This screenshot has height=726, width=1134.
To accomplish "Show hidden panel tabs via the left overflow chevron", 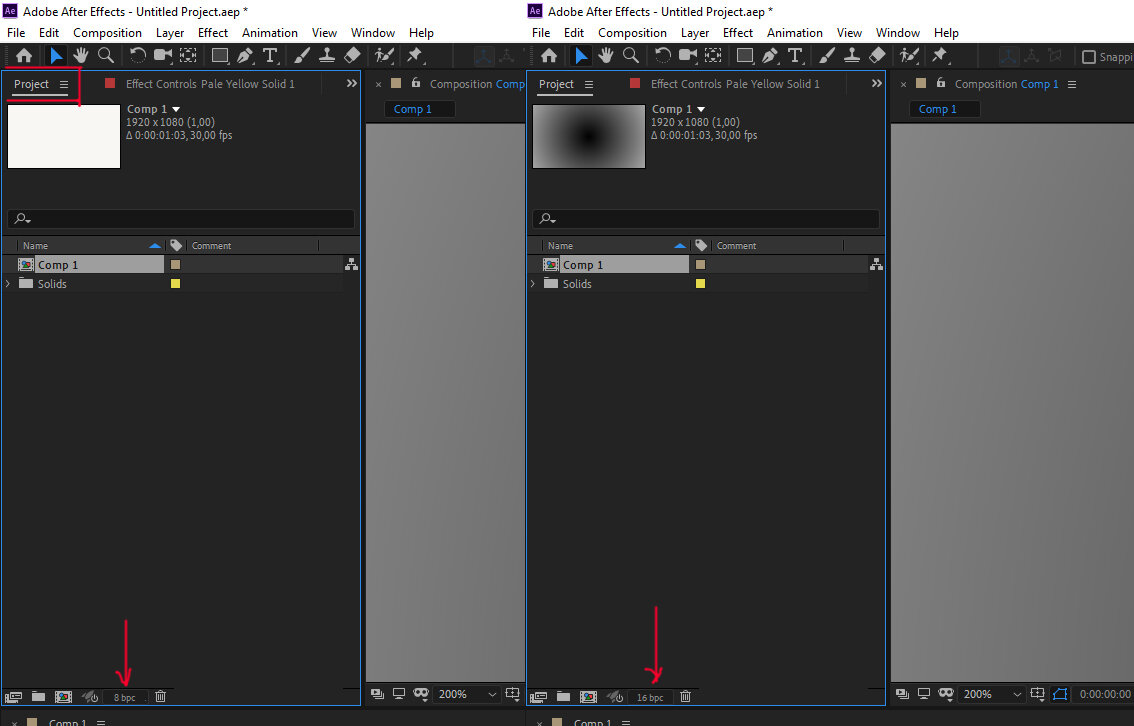I will point(351,83).
